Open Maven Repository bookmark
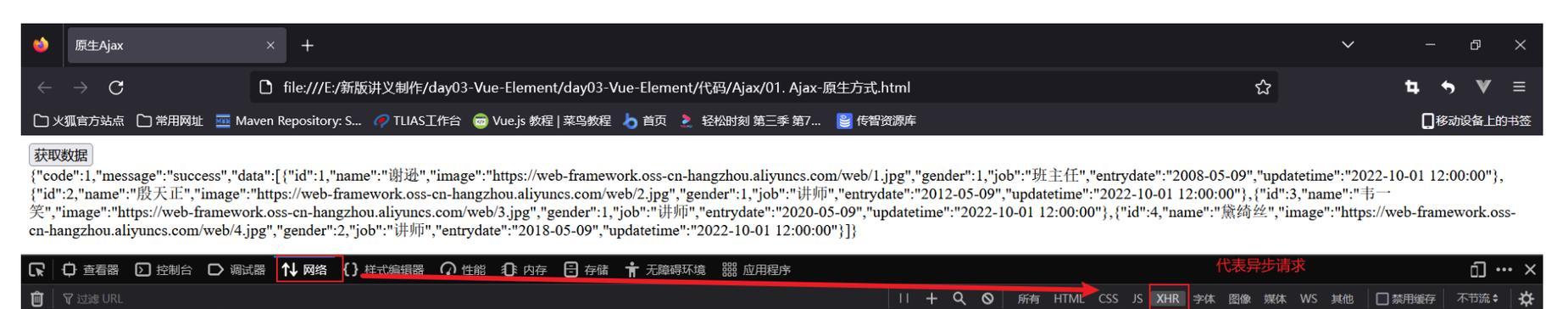This screenshot has width=1568, height=309. [288, 121]
